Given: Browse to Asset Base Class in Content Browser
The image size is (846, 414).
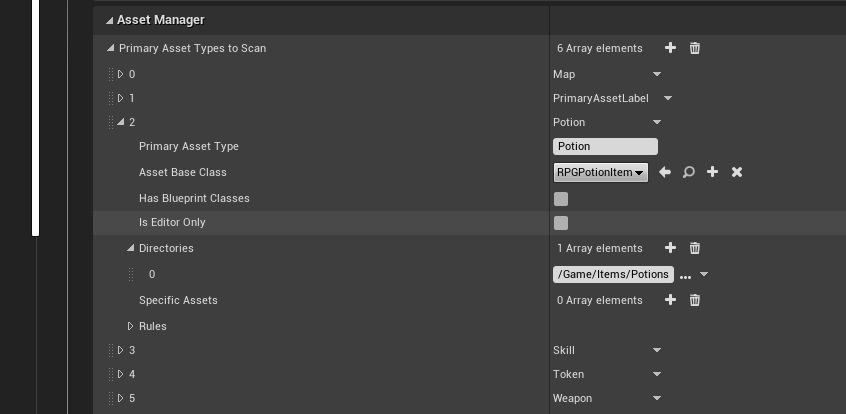Looking at the screenshot, I should point(689,172).
